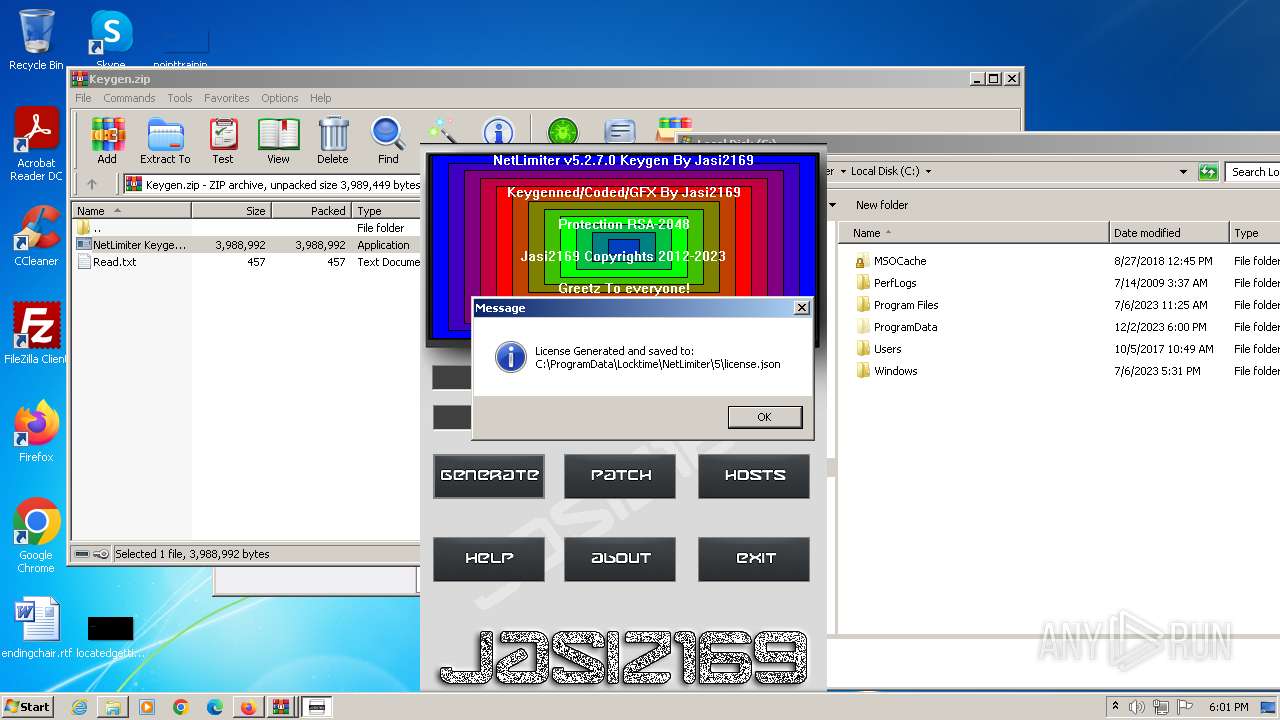Open the Options menu in WinRAR
The height and width of the screenshot is (720, 1280).
click(x=280, y=98)
